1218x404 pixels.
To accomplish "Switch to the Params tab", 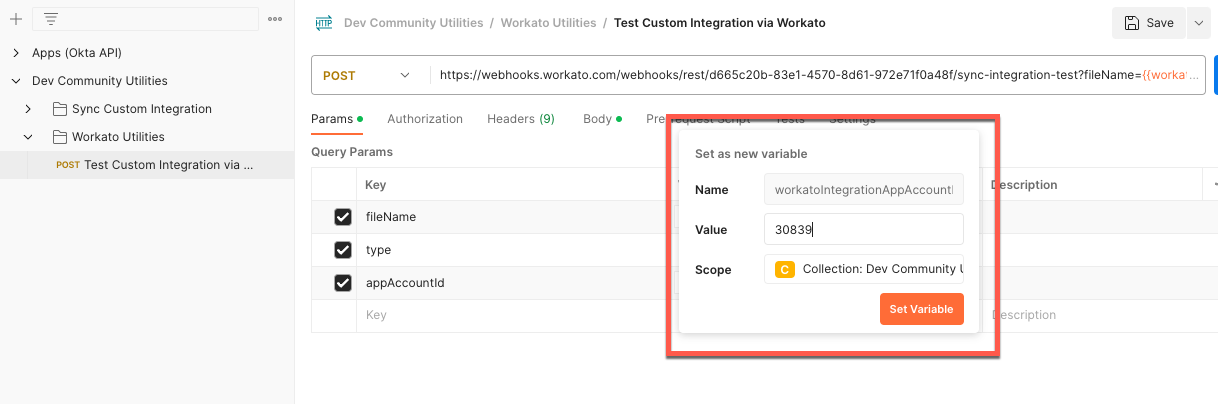I will pos(337,119).
